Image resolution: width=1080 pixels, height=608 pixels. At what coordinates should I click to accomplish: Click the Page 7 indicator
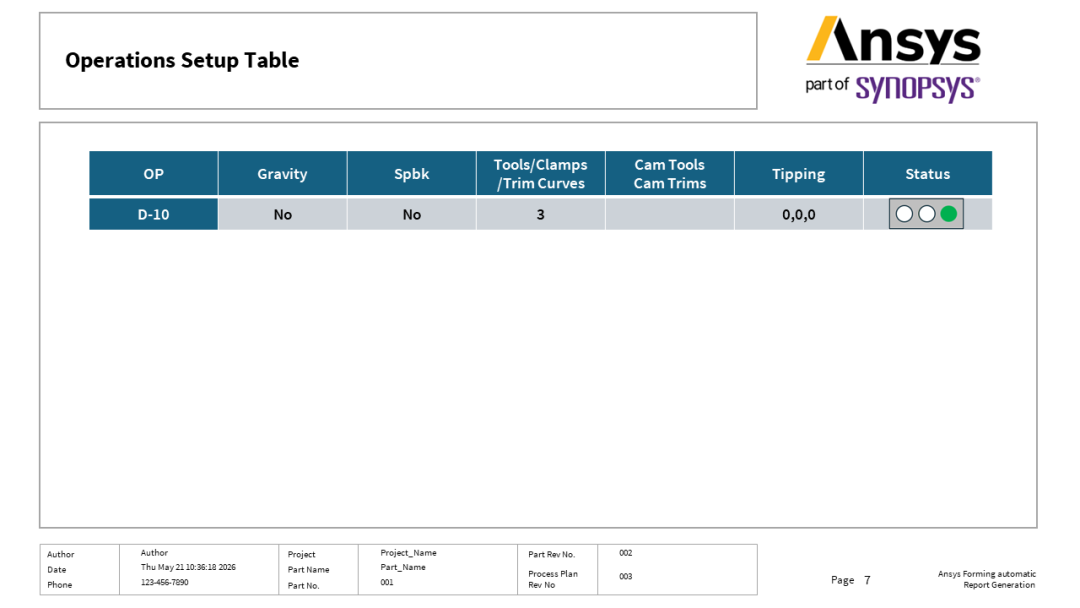[x=851, y=580]
